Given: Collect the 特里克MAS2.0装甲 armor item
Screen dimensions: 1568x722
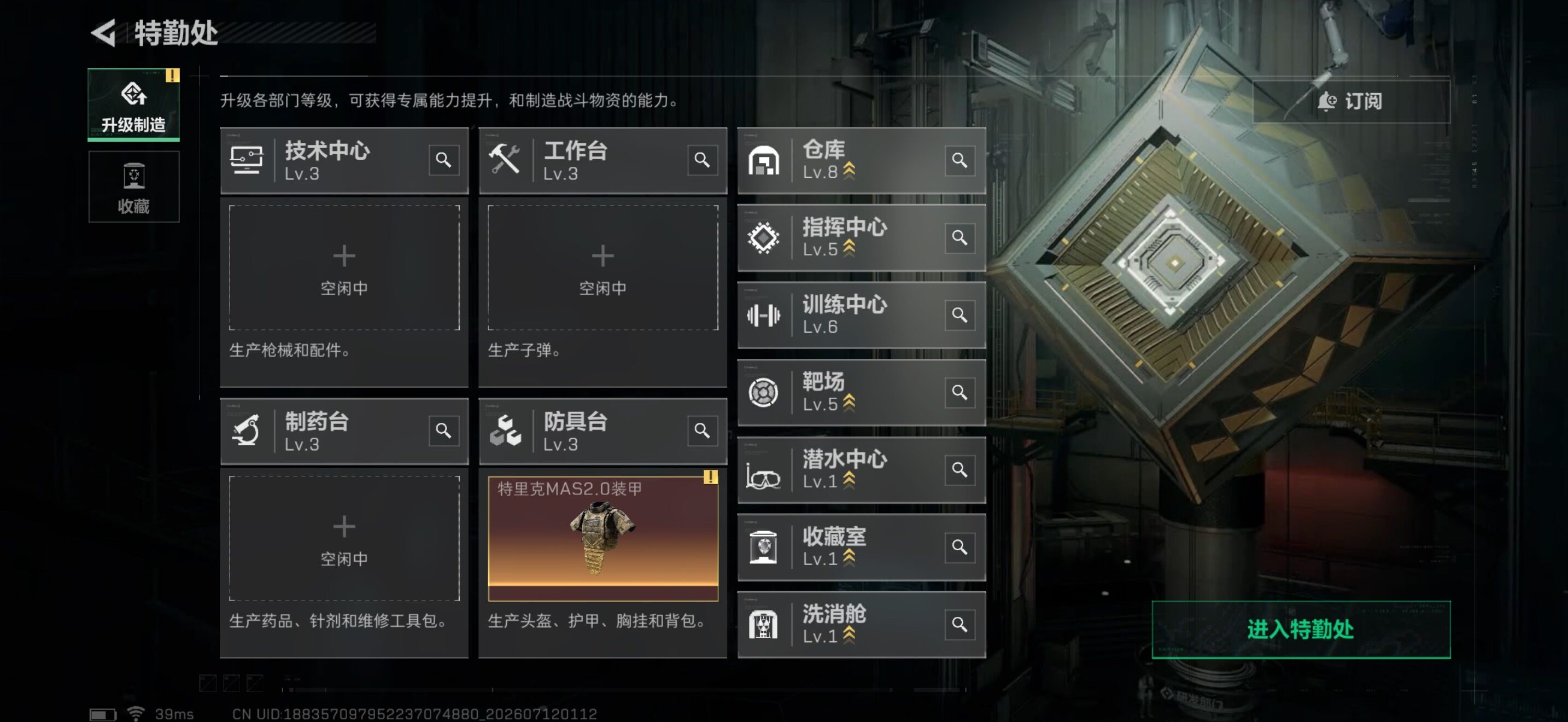Looking at the screenshot, I should click(602, 539).
